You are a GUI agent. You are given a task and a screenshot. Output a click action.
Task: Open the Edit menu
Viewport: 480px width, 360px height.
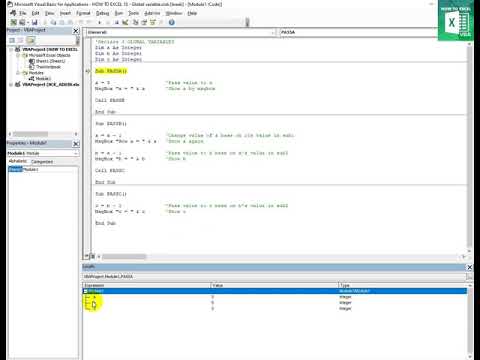(35, 13)
